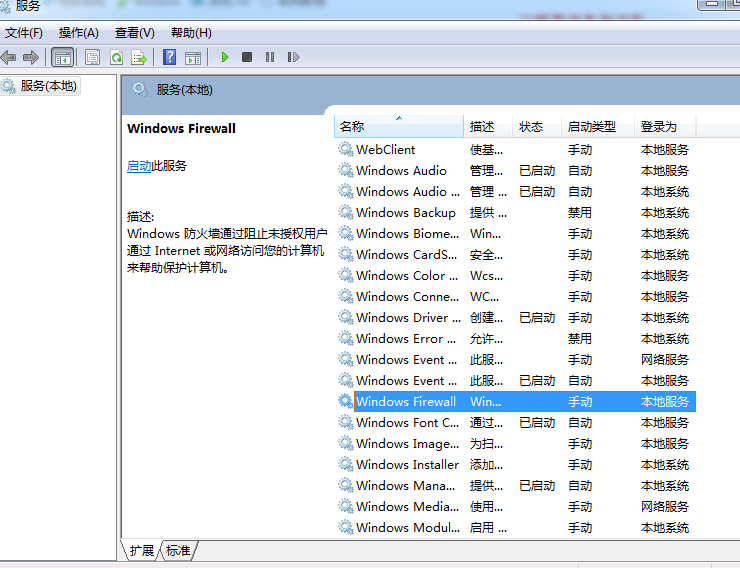The height and width of the screenshot is (568, 740).
Task: Click the gear icon beside Windows Media...
Action: click(345, 507)
